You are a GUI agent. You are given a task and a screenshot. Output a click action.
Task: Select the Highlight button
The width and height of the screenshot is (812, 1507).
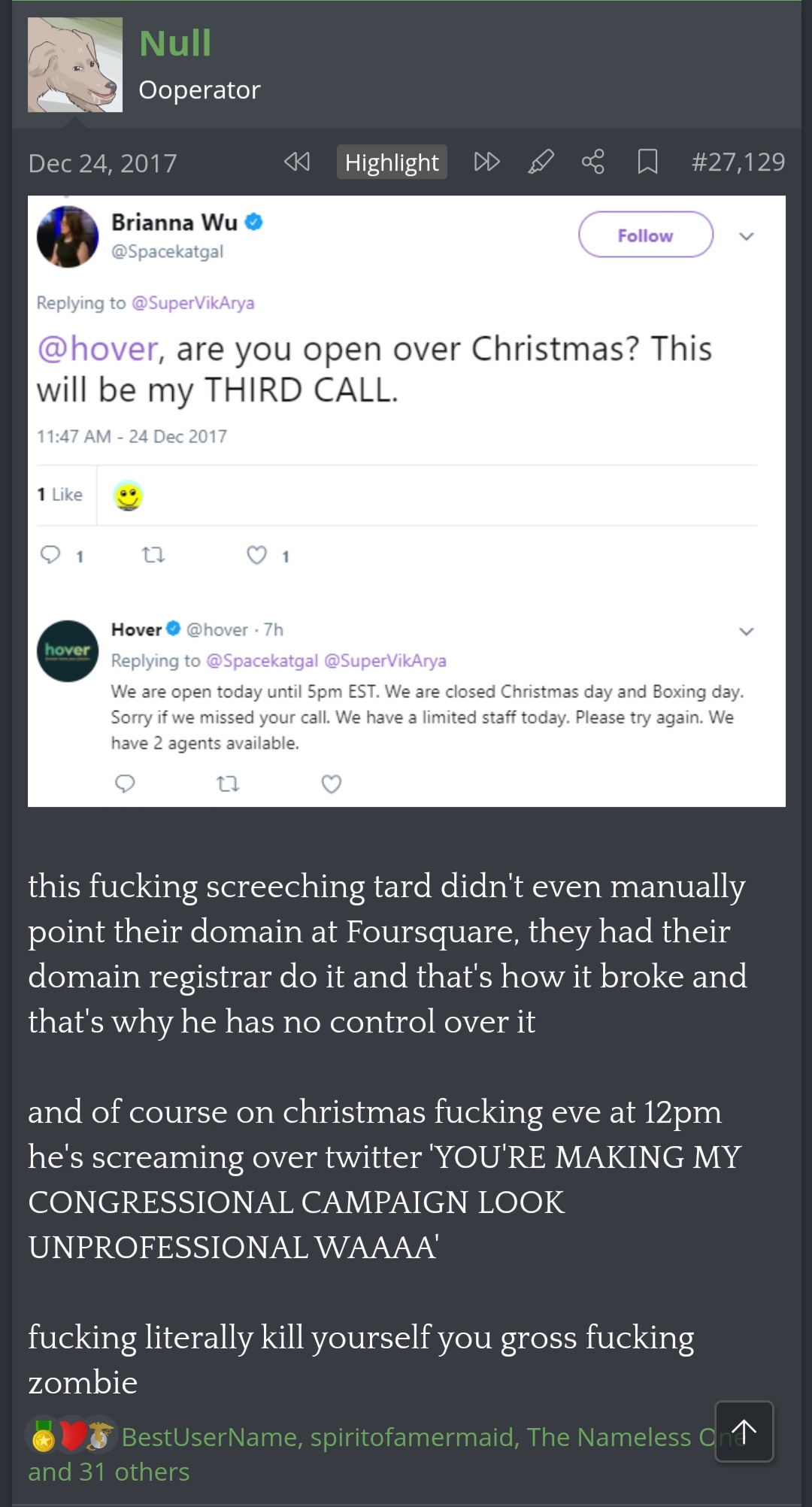392,162
